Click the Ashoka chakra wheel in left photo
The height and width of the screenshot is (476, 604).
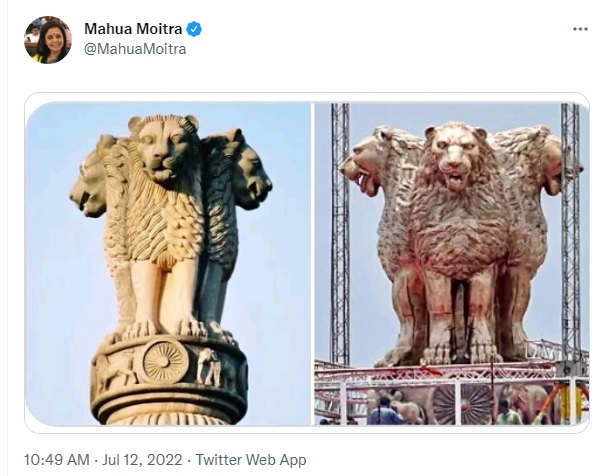166,362
